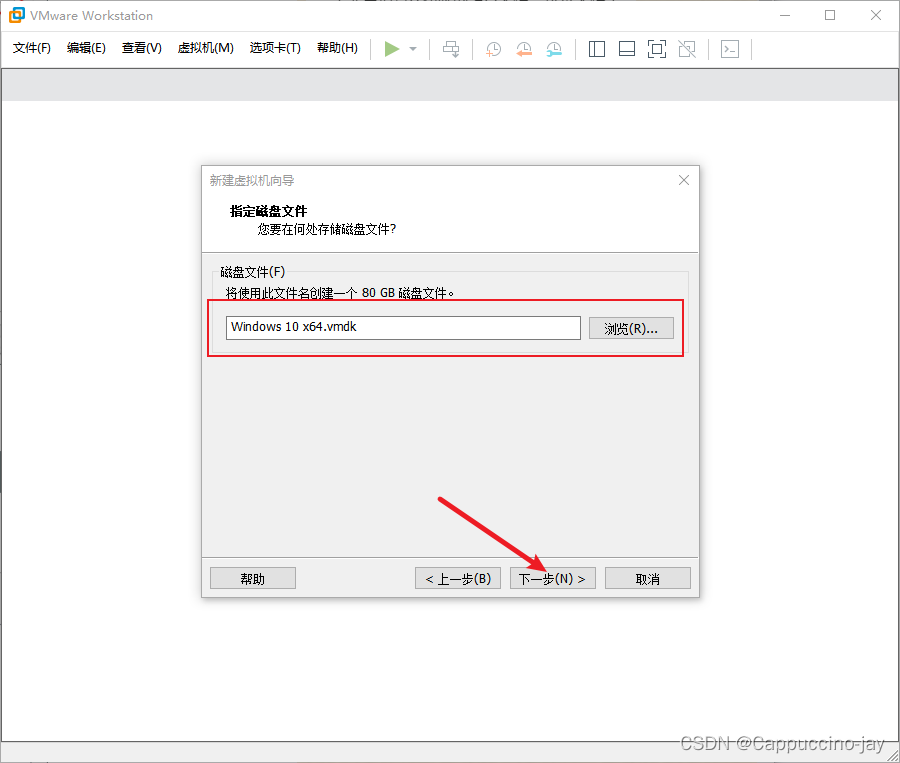
Task: Click the Revert to Snapshot icon
Action: 524,49
